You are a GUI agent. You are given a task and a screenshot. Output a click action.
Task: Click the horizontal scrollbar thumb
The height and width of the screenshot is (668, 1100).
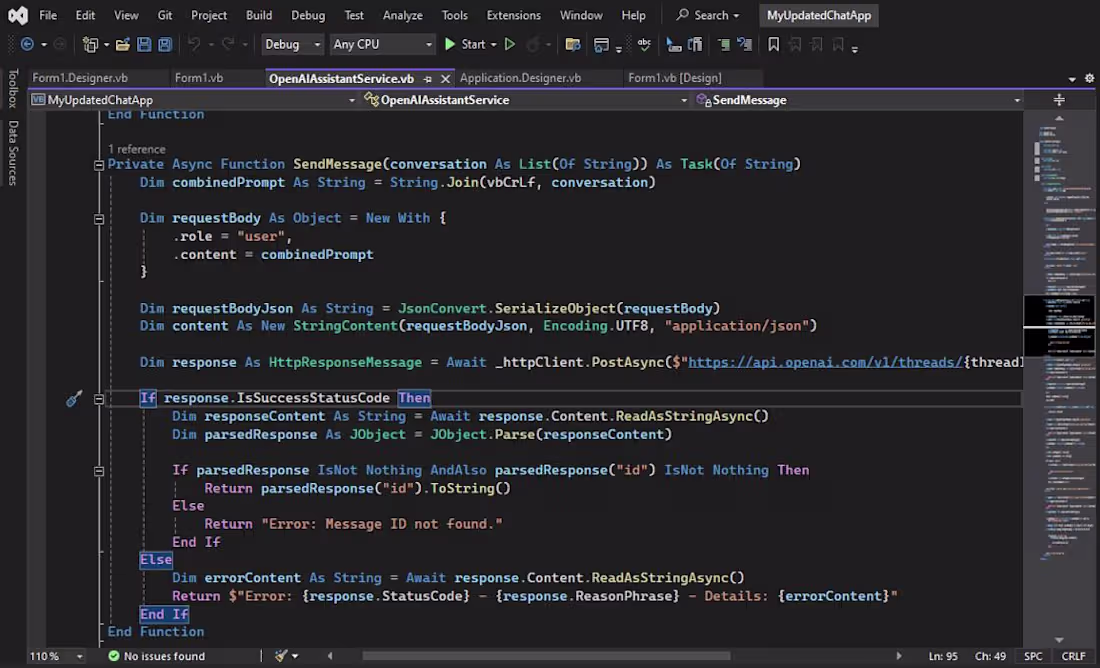click(546, 656)
